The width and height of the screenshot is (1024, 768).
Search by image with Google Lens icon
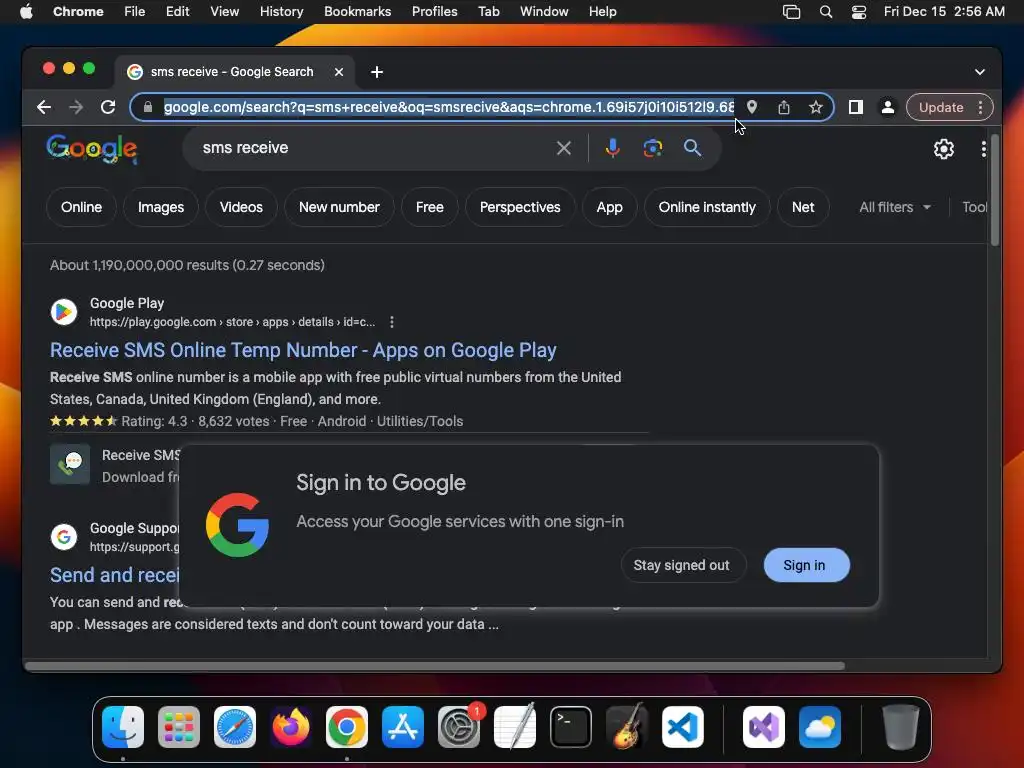(x=652, y=148)
